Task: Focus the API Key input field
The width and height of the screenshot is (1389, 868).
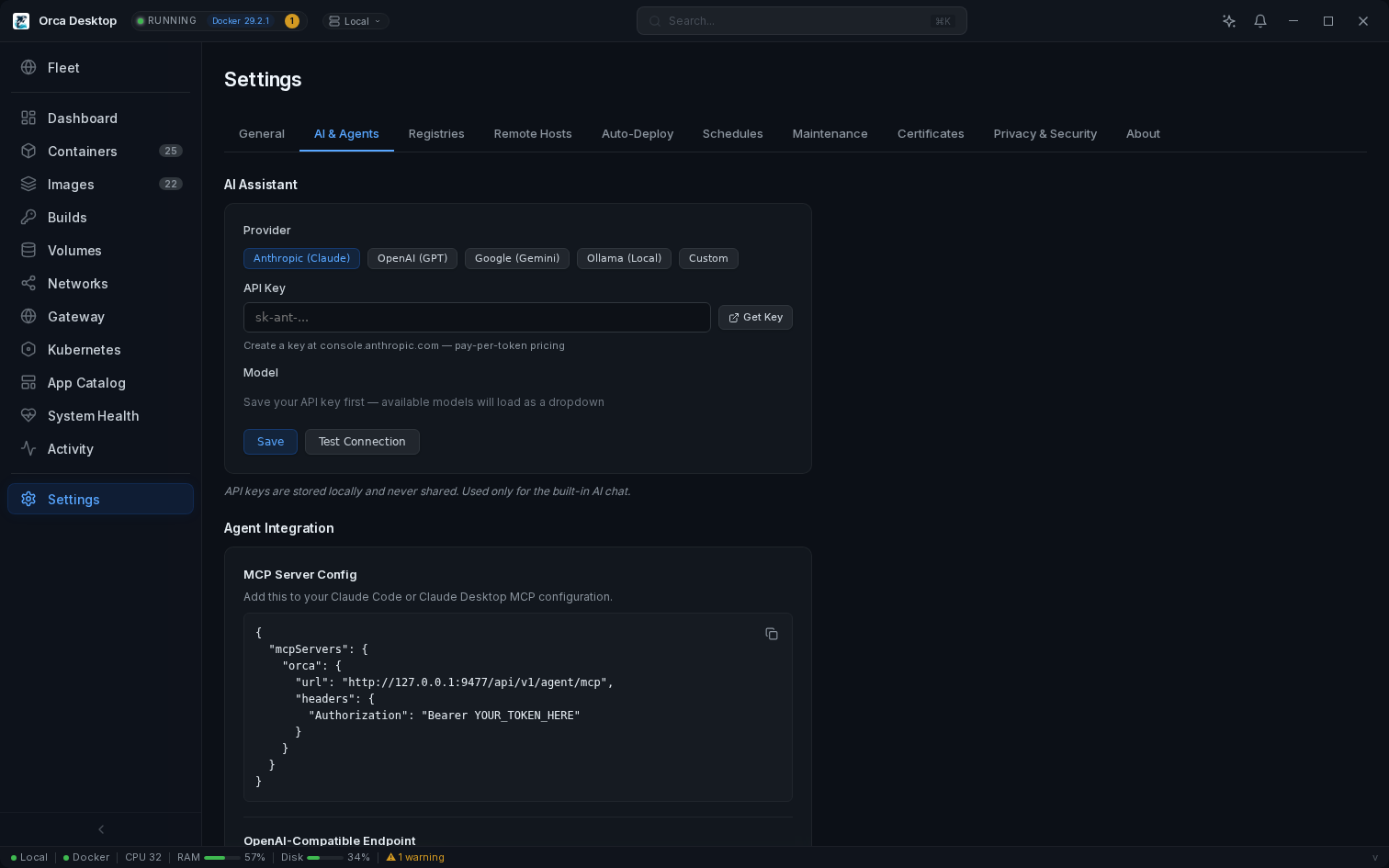Action: click(x=477, y=317)
